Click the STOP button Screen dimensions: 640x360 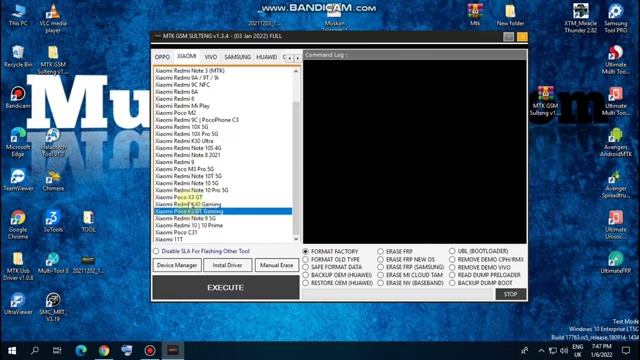click(510, 294)
